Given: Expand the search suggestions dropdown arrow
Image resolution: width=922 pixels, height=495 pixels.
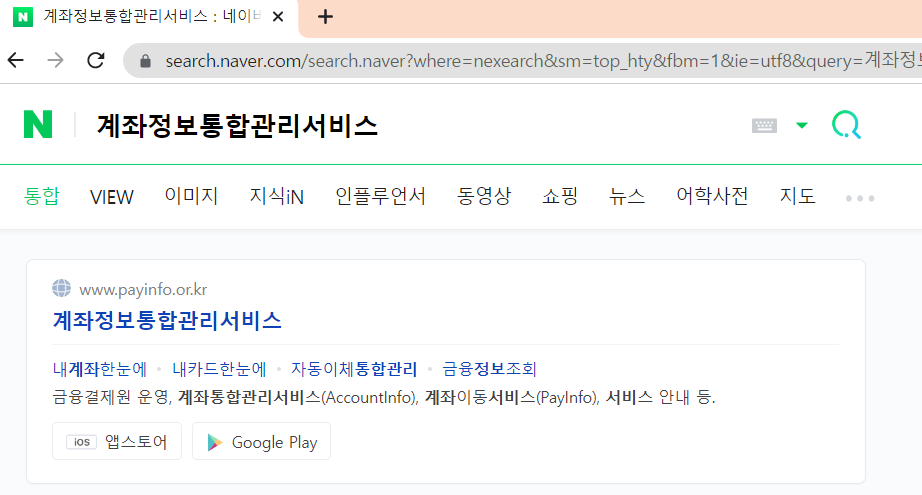Looking at the screenshot, I should pos(801,125).
